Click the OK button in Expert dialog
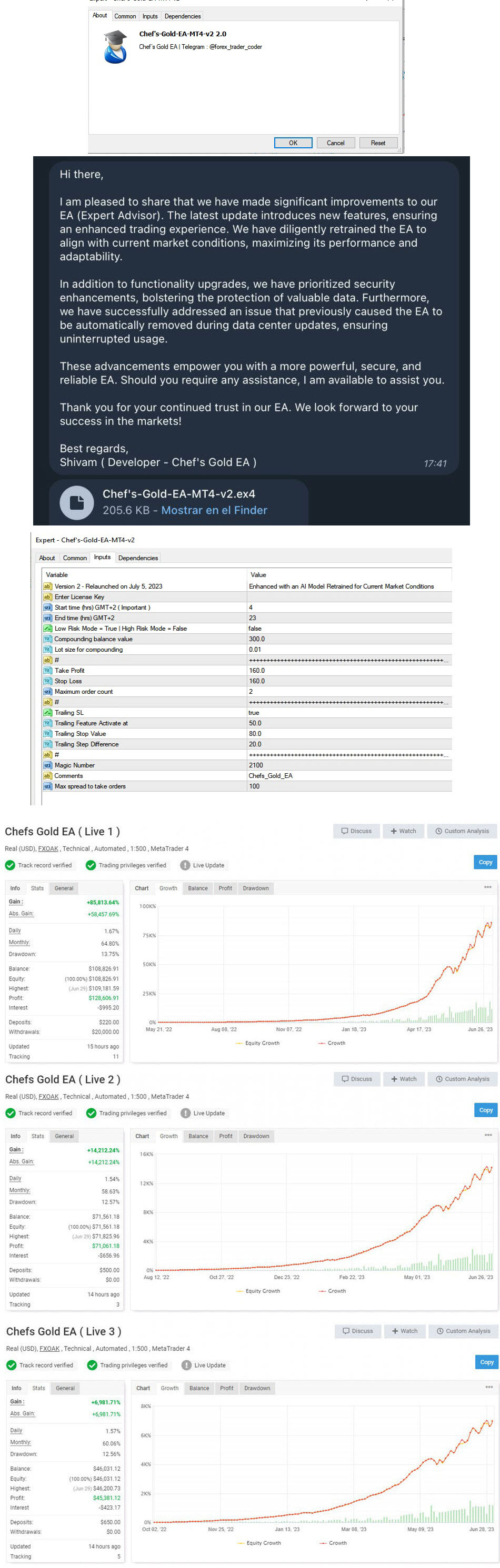Viewport: 500px width, 1568px height. click(293, 143)
